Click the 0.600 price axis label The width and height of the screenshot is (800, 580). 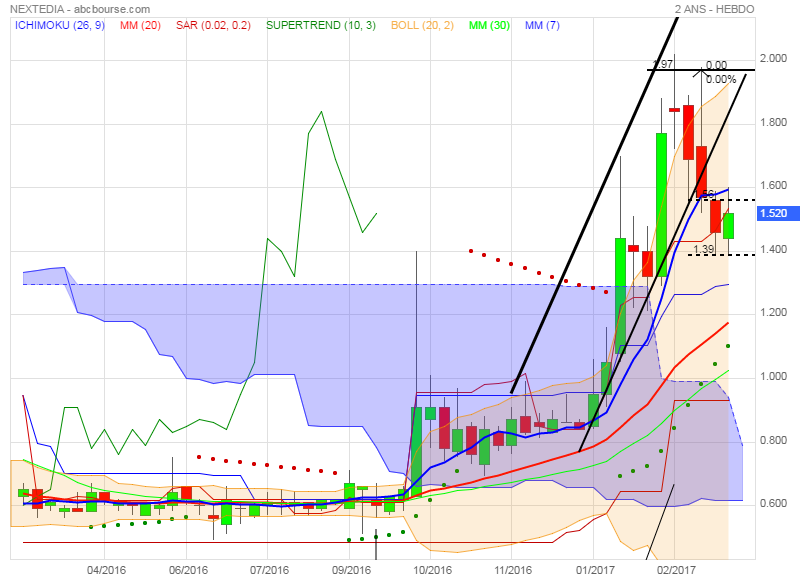click(773, 503)
